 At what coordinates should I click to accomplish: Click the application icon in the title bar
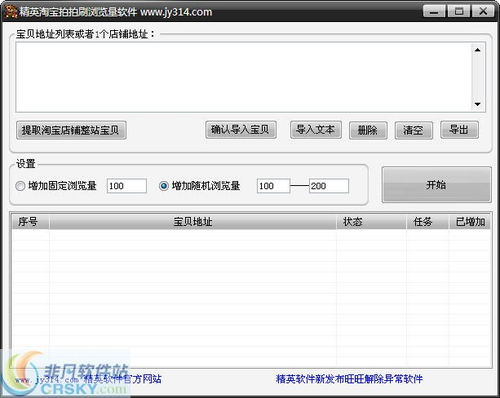coord(11,12)
